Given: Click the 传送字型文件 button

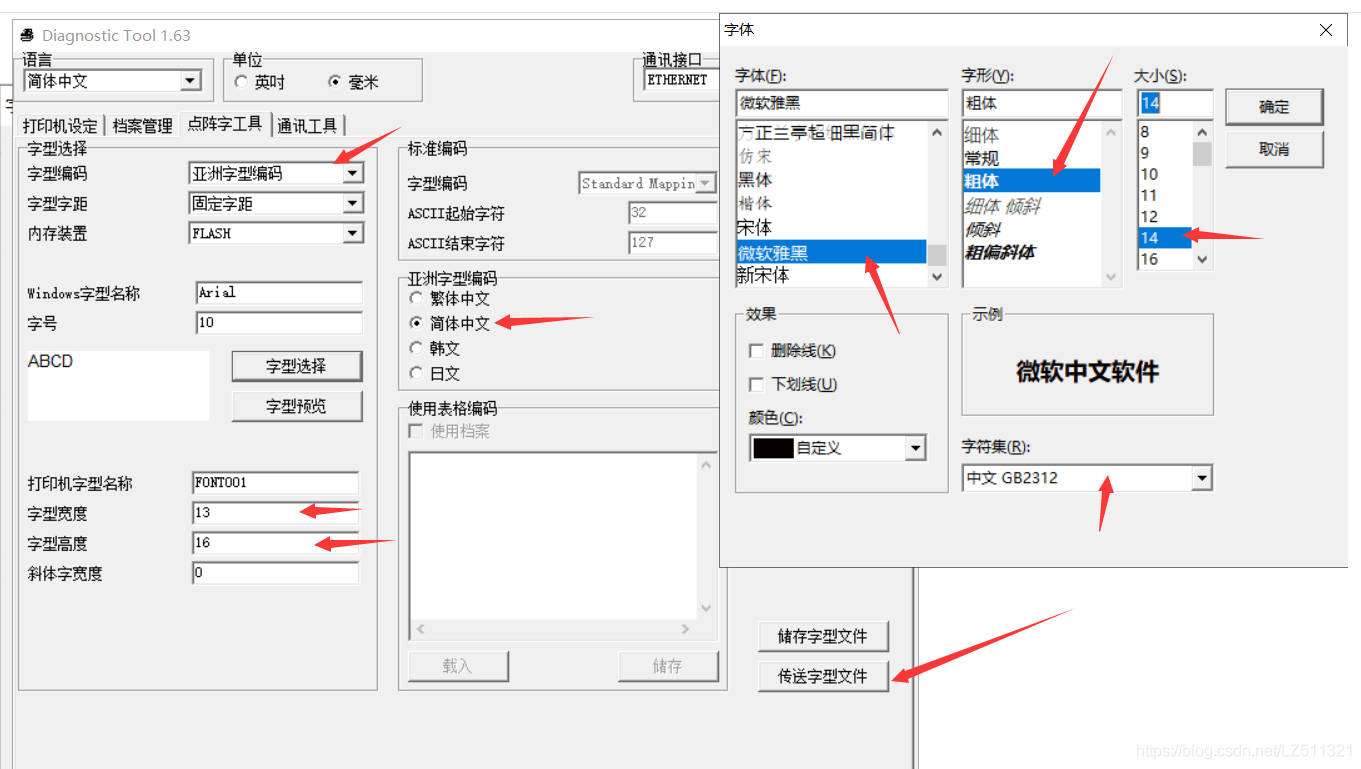Looking at the screenshot, I should tap(823, 676).
